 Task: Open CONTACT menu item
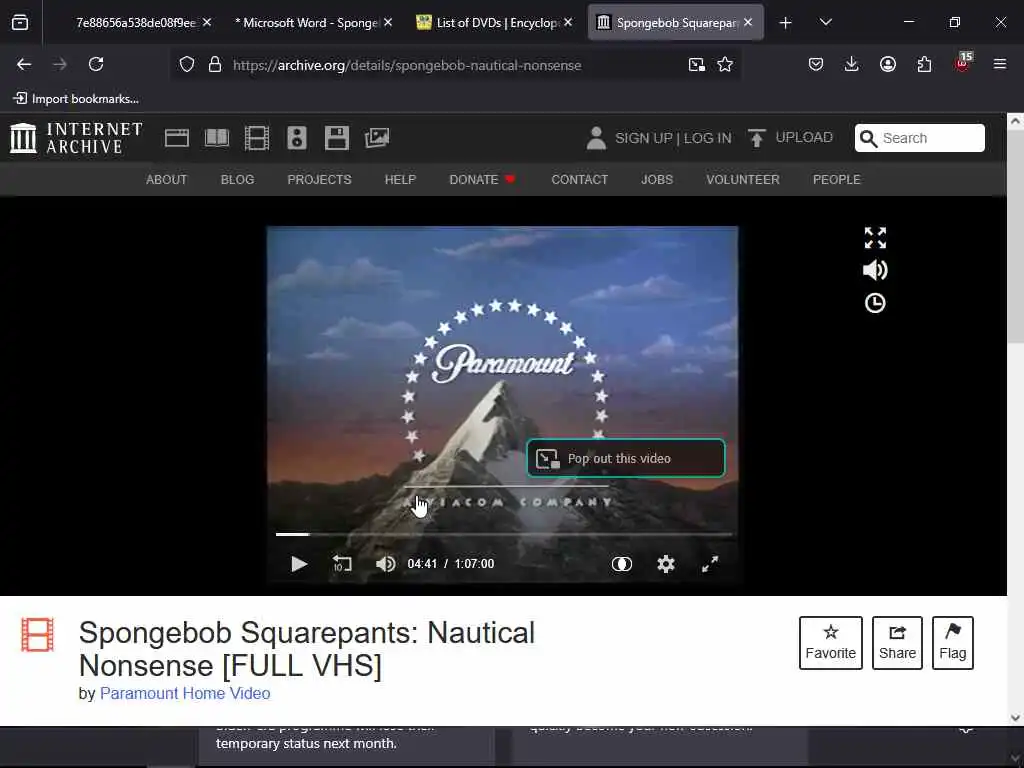(x=579, y=180)
